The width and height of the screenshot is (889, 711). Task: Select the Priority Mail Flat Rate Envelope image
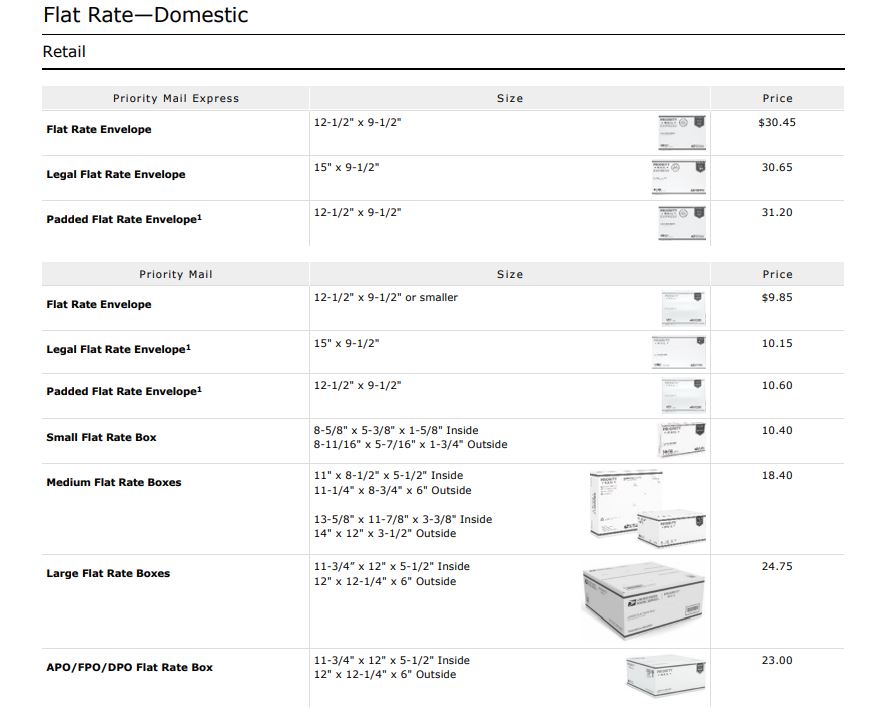pyautogui.click(x=681, y=307)
